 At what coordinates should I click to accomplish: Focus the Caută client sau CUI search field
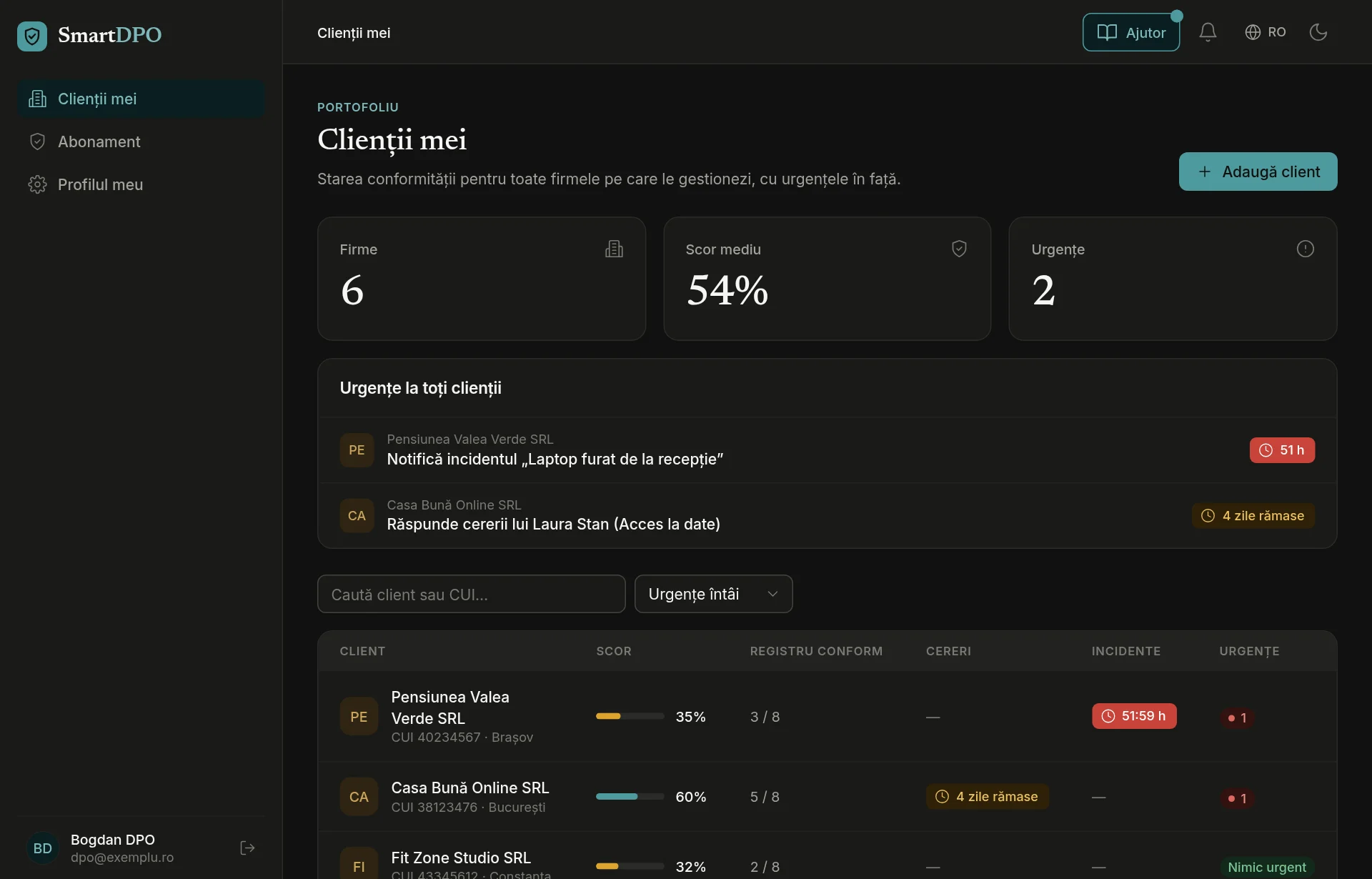tap(471, 594)
